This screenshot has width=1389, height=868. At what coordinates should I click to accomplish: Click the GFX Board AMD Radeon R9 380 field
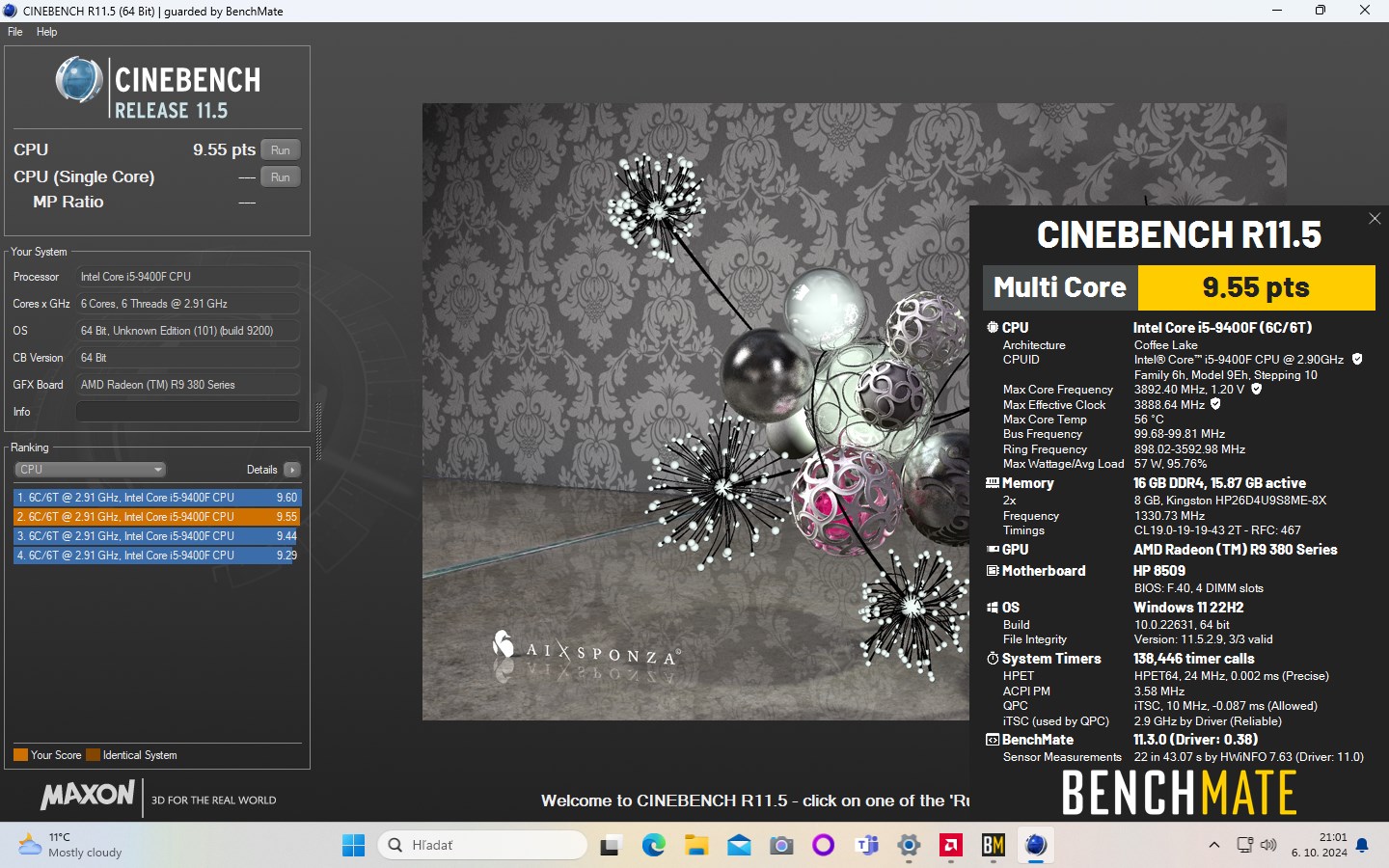(x=188, y=385)
